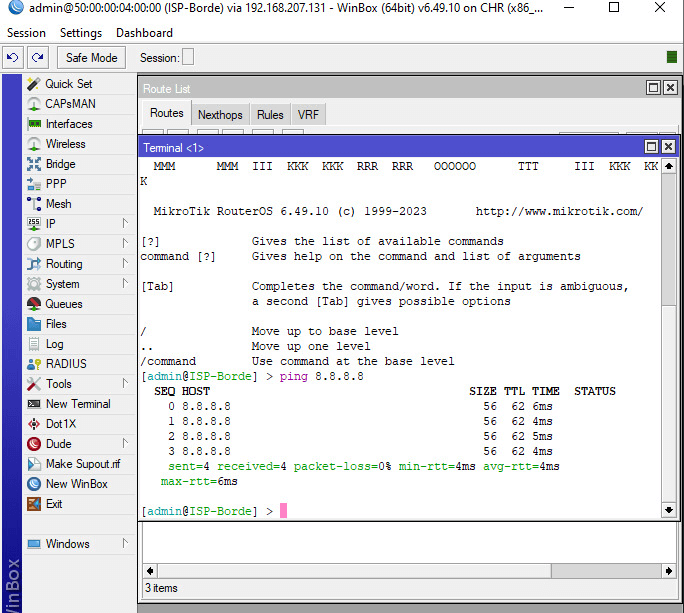Click the Terminal scroll down arrow
The width and height of the screenshot is (684, 613).
click(x=669, y=510)
